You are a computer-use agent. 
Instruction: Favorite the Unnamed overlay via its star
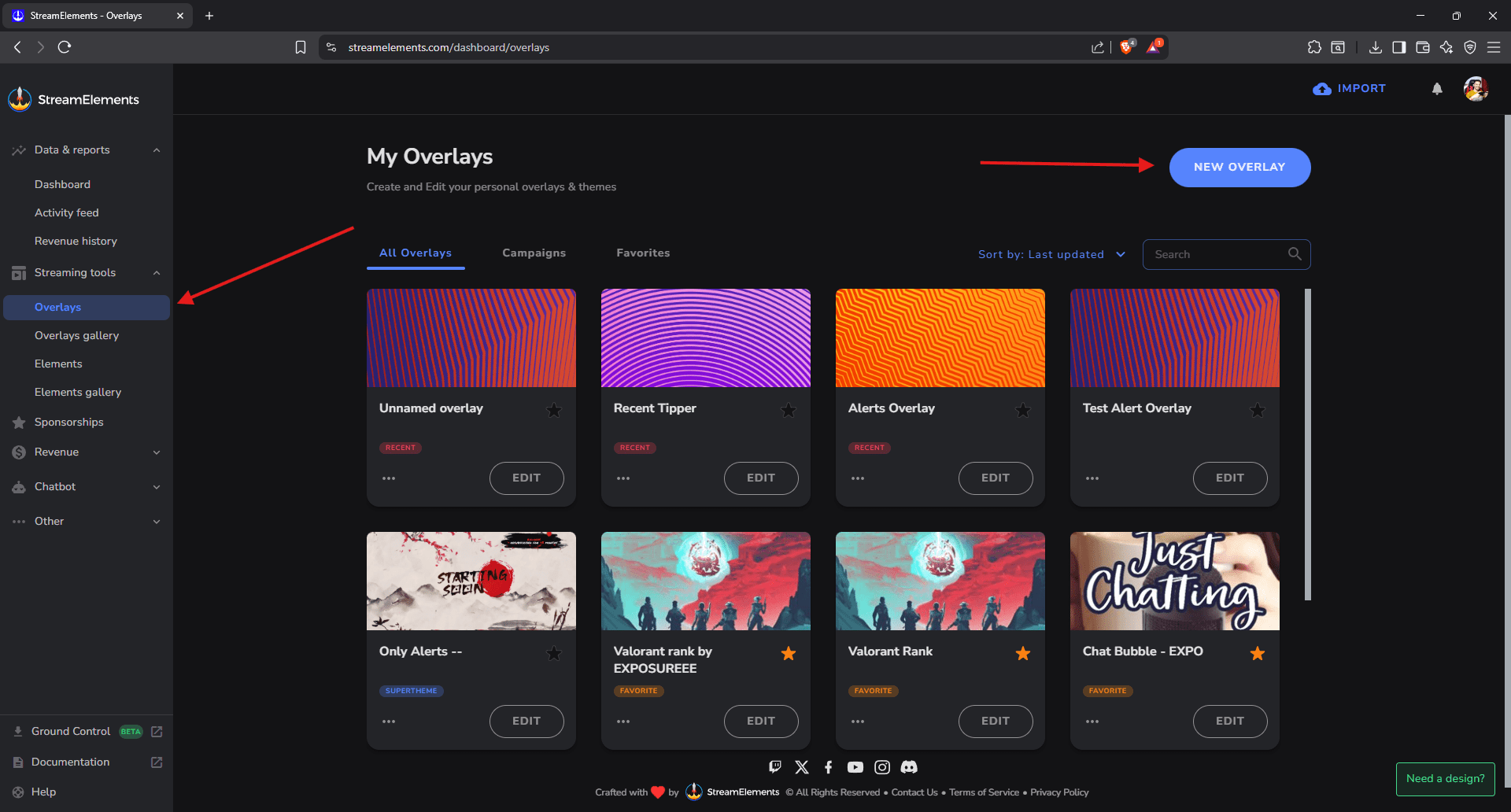point(554,410)
